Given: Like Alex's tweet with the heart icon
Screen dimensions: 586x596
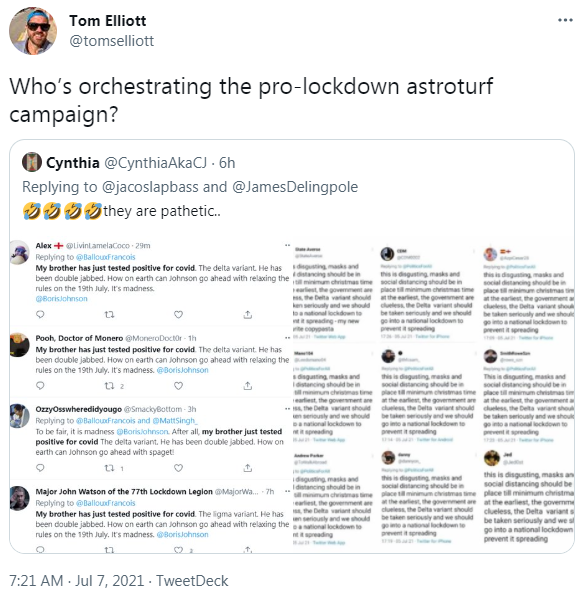Looking at the screenshot, I should [x=178, y=314].
